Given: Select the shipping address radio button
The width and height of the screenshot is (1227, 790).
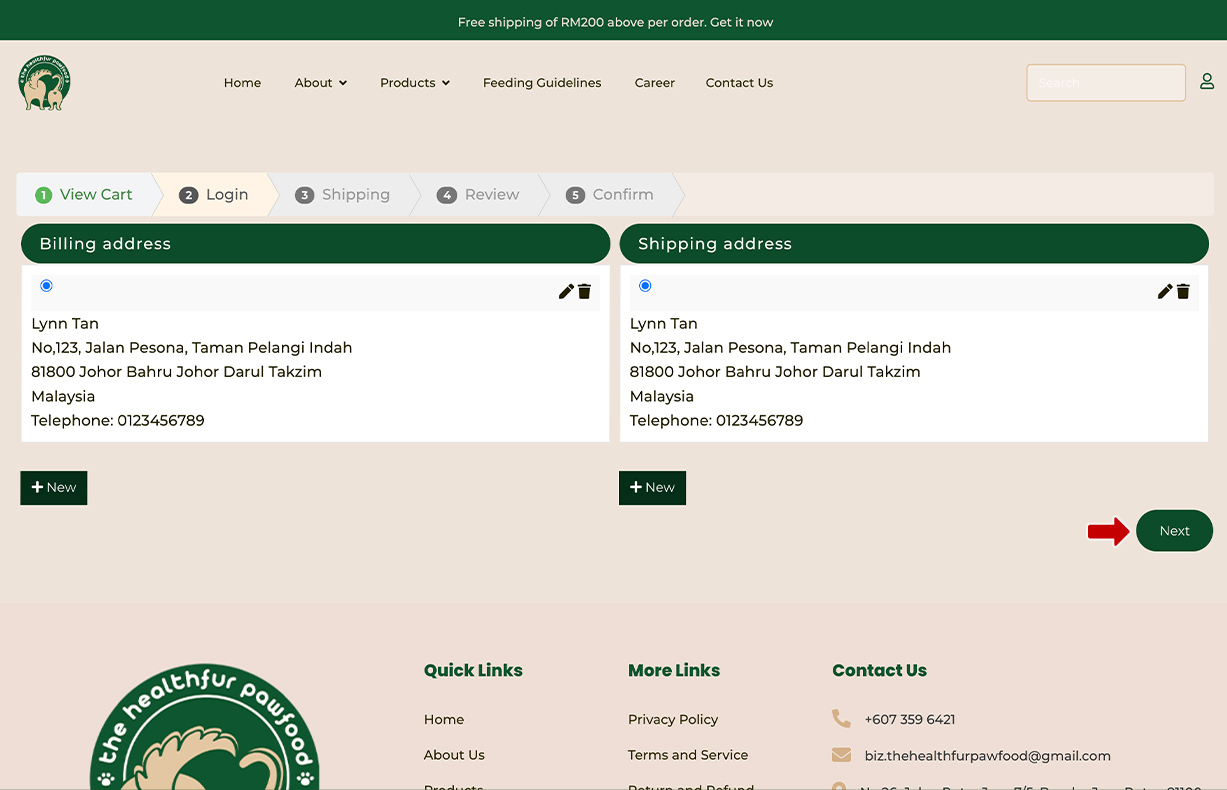Looking at the screenshot, I should pyautogui.click(x=645, y=286).
